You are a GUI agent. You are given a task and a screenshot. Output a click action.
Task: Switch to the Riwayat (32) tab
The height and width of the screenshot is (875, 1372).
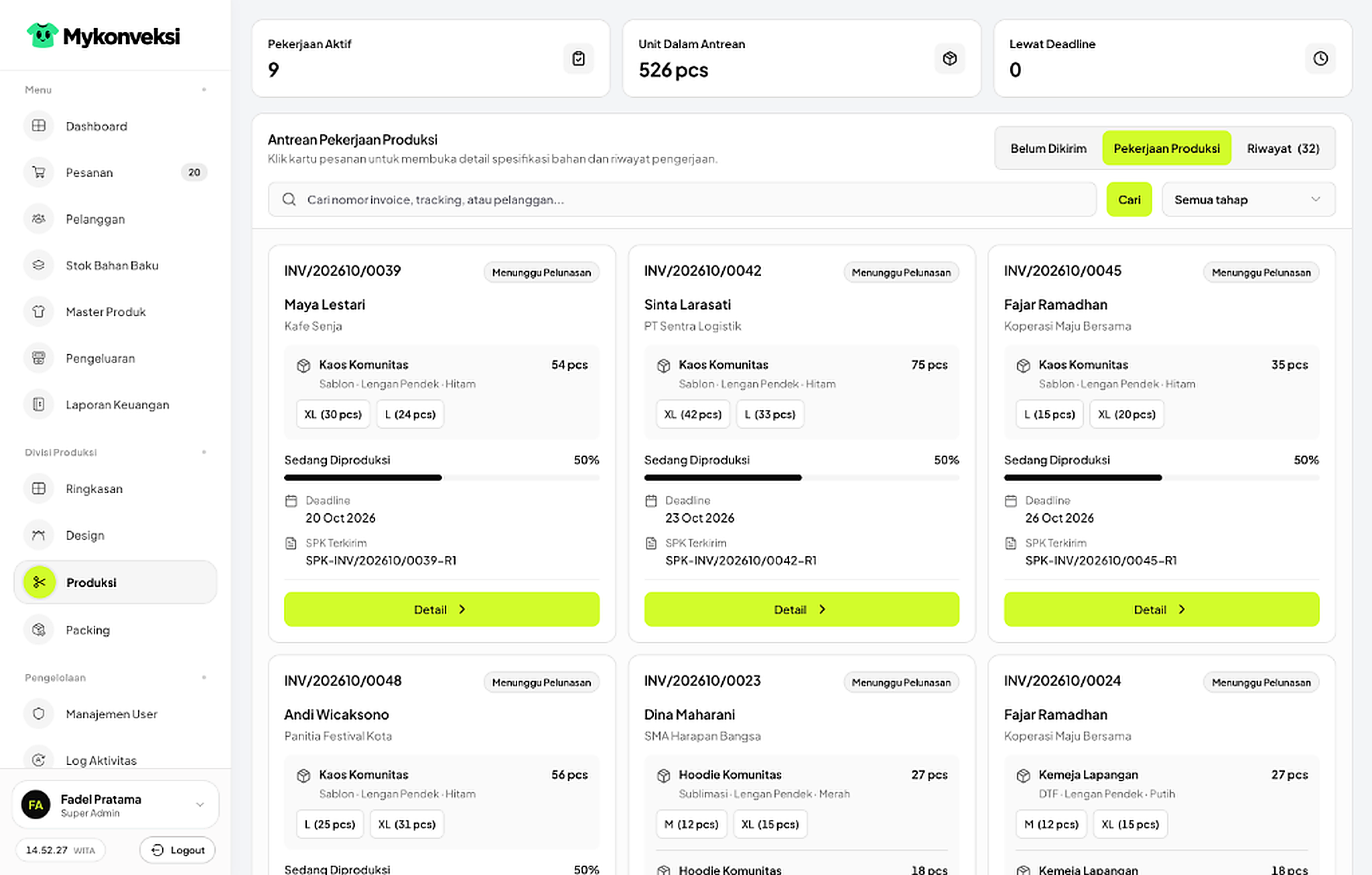tap(1283, 148)
